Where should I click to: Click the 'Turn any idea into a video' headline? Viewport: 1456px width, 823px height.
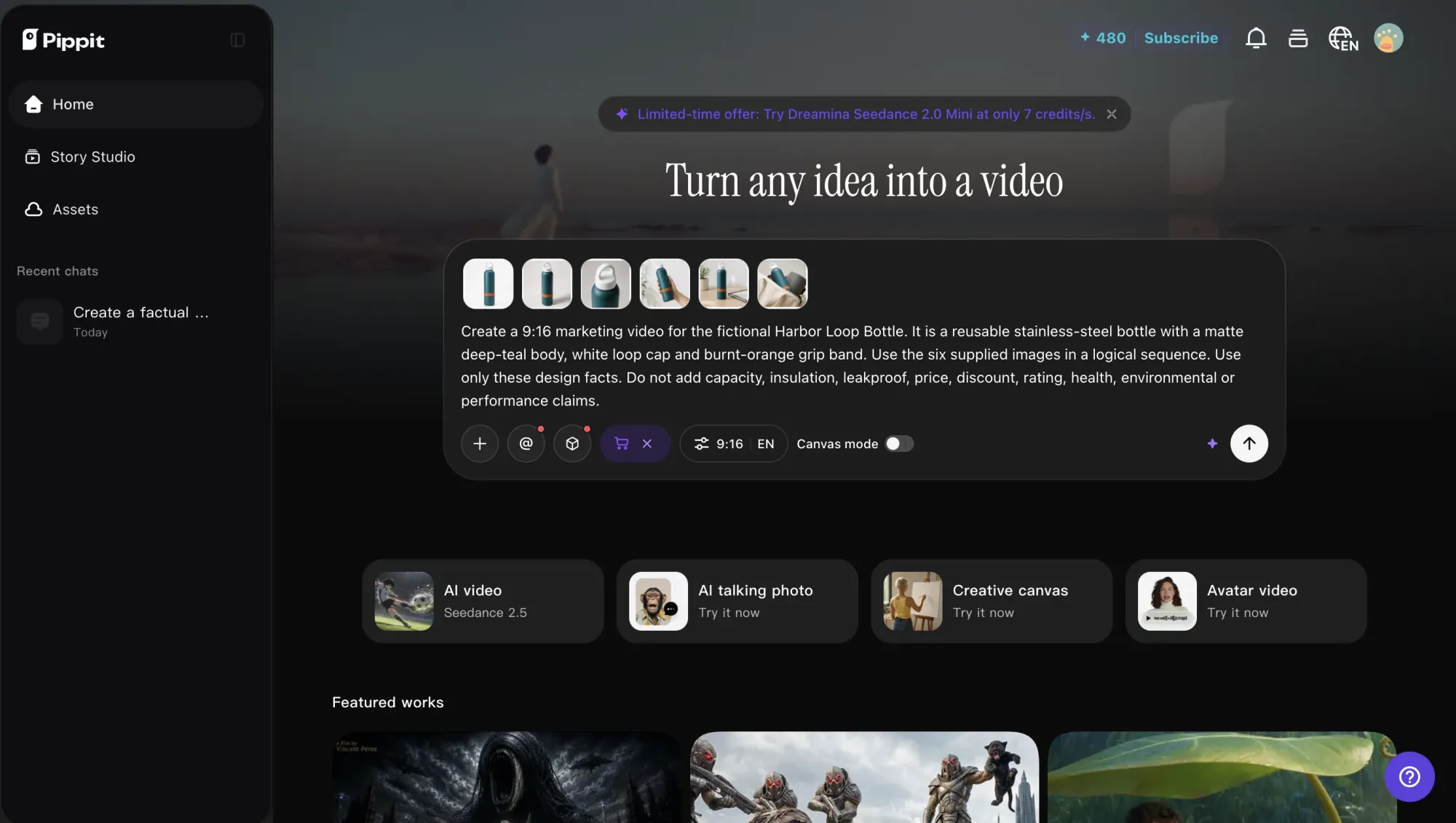point(864,181)
